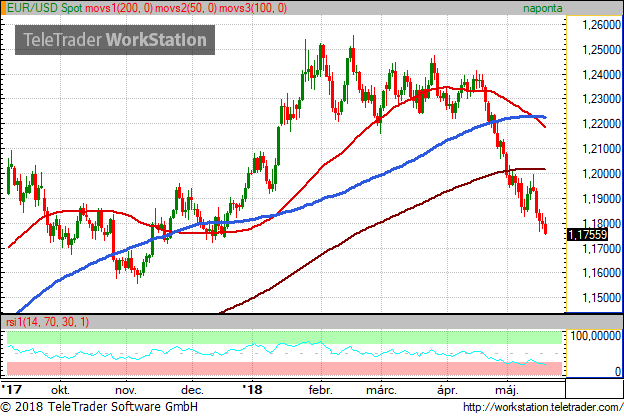Click the RSI scale 0 label
The height and width of the screenshot is (416, 624).
click(617, 371)
